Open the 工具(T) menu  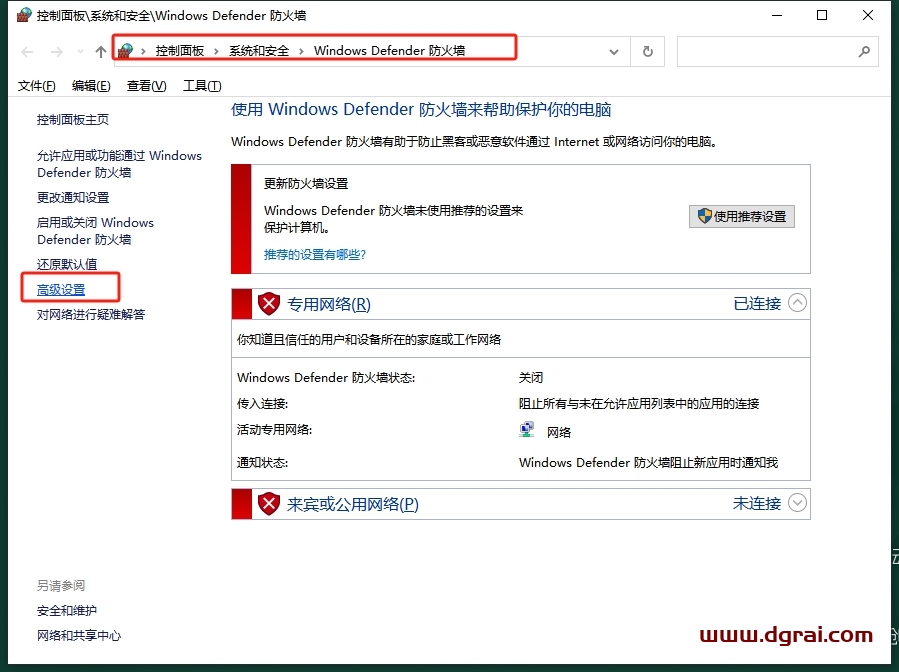click(202, 86)
